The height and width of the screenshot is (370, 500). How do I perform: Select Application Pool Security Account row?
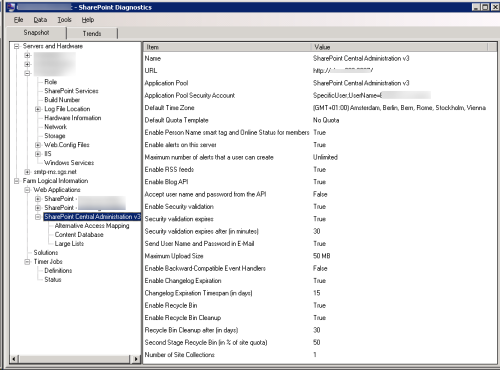(x=320, y=96)
